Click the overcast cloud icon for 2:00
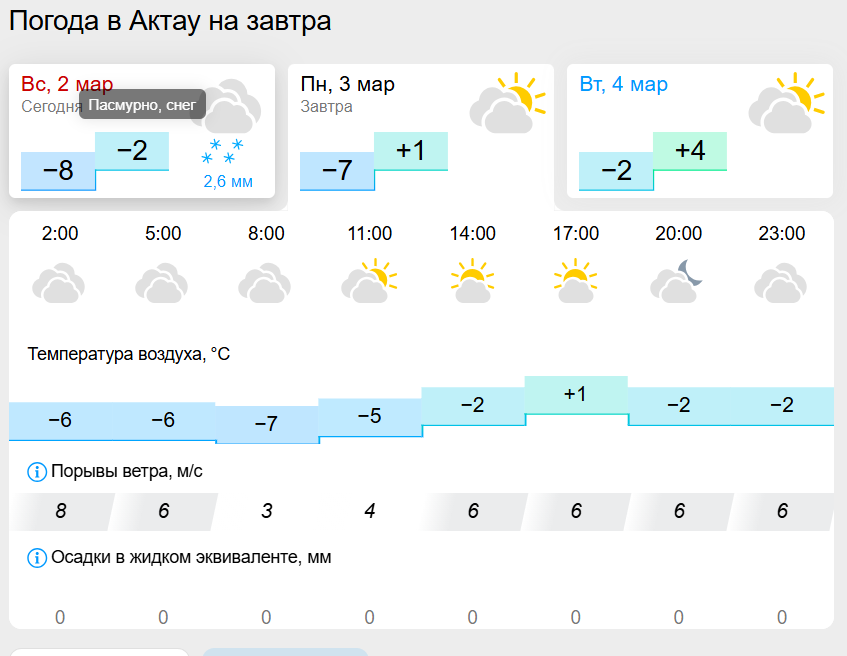 60,283
